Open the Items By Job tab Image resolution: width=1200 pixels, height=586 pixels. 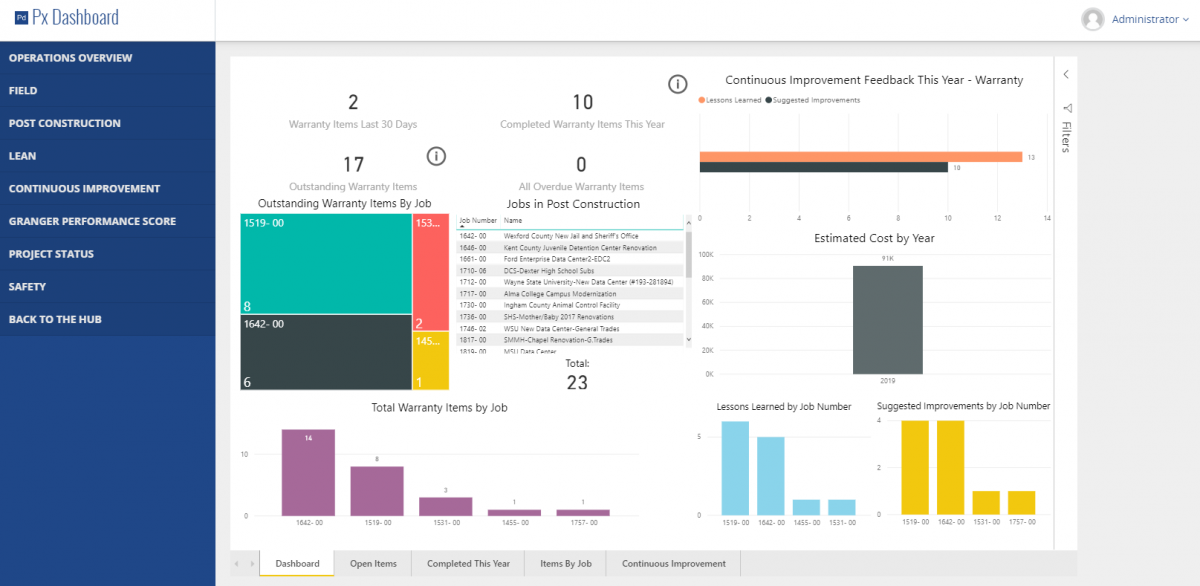click(x=565, y=564)
